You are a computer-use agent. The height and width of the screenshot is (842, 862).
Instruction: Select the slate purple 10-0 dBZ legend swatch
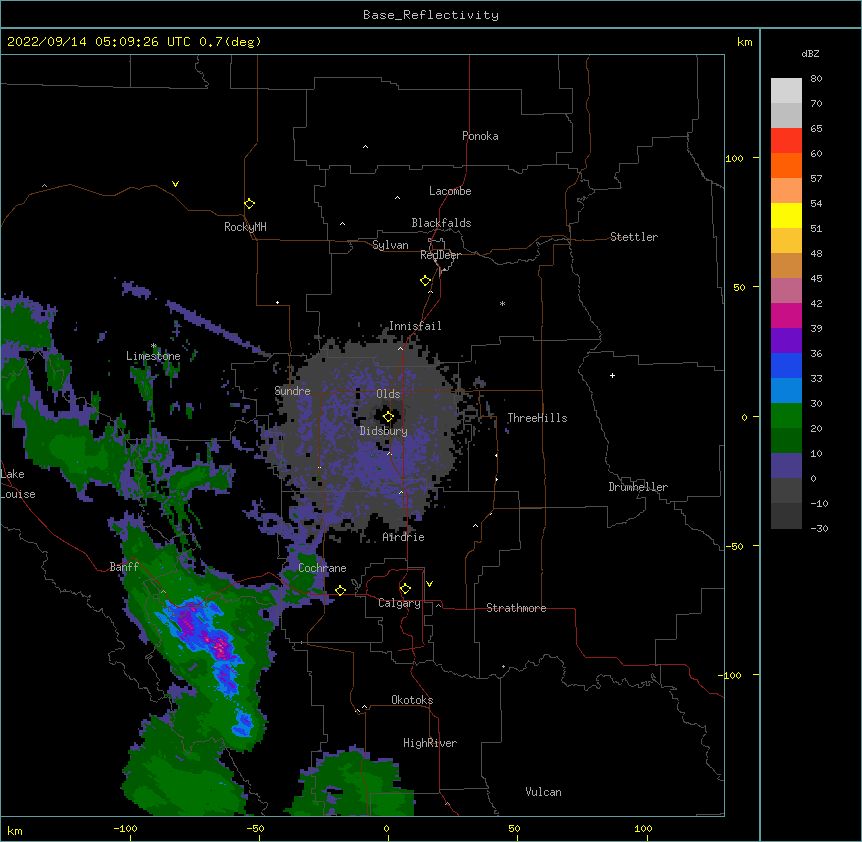[x=786, y=466]
